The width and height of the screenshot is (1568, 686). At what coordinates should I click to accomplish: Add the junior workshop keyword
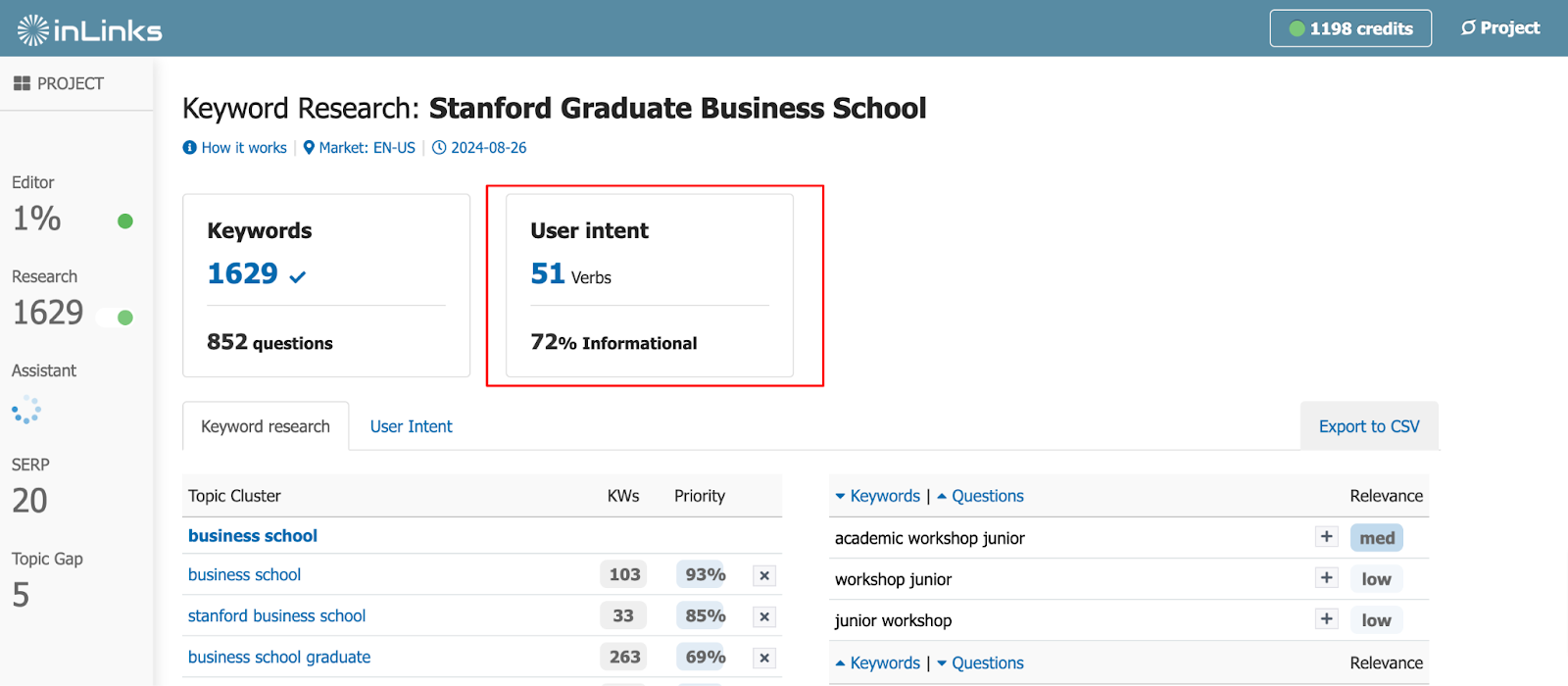click(x=1327, y=619)
